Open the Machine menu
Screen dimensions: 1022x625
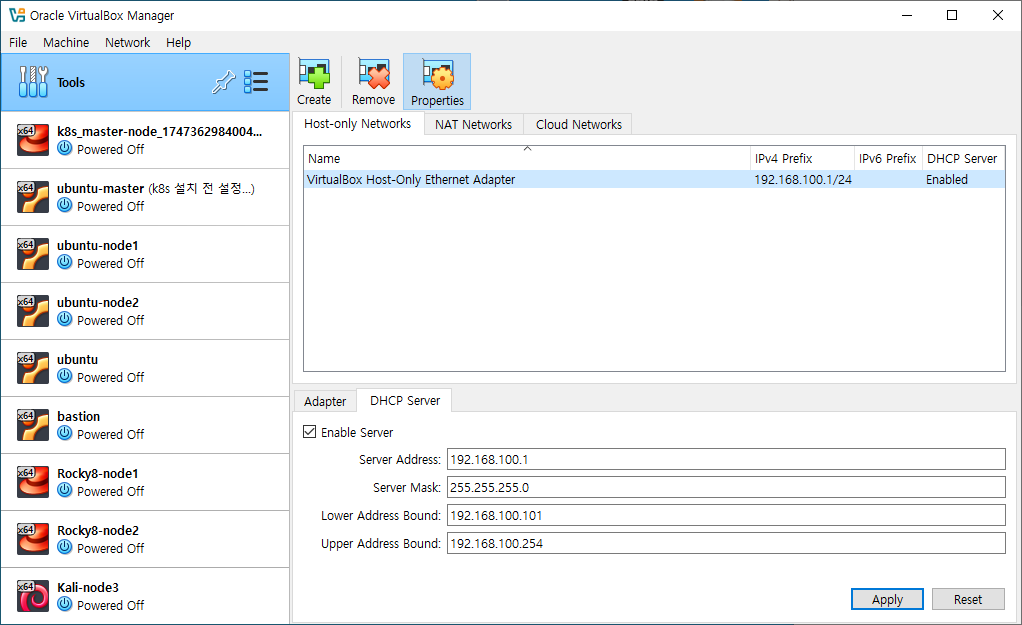coord(66,42)
